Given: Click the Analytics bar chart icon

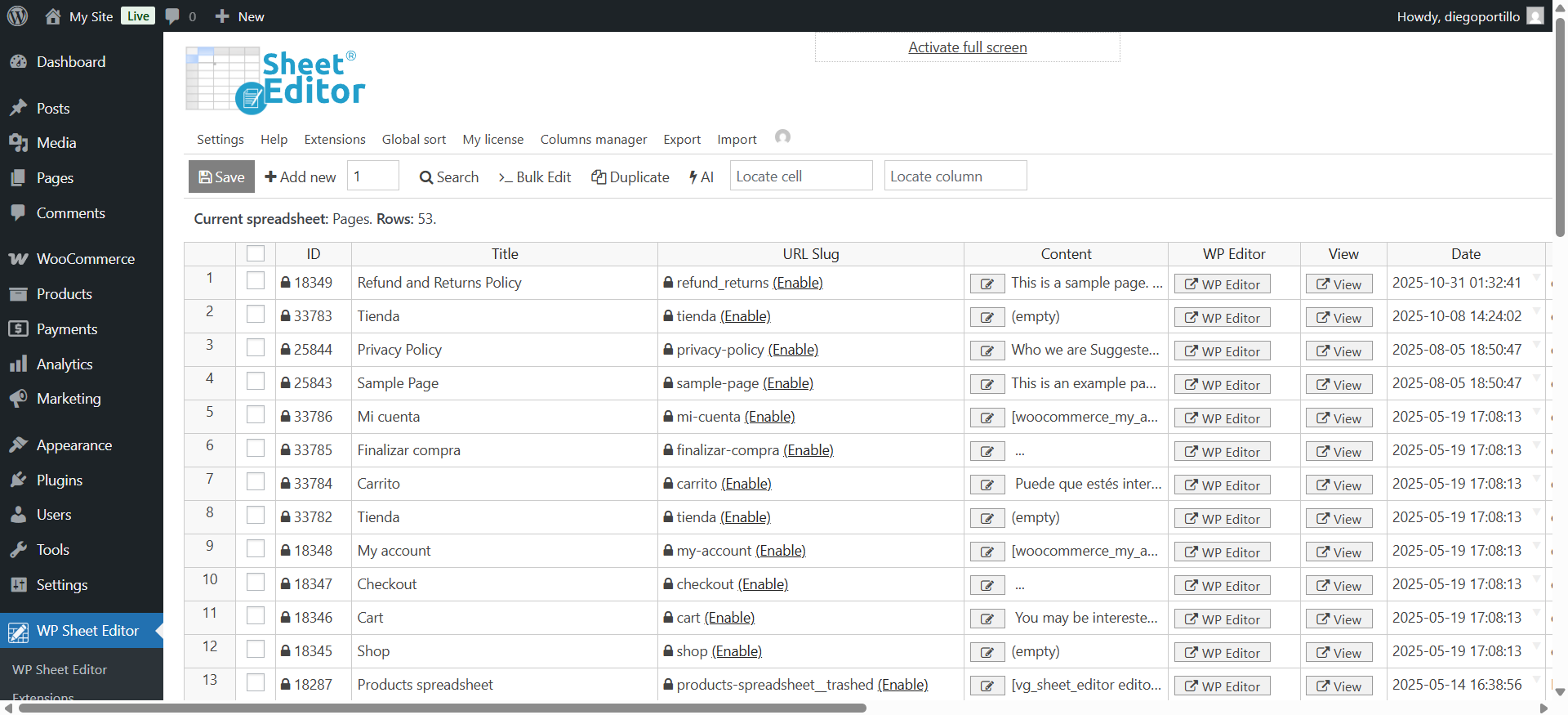Looking at the screenshot, I should (18, 364).
